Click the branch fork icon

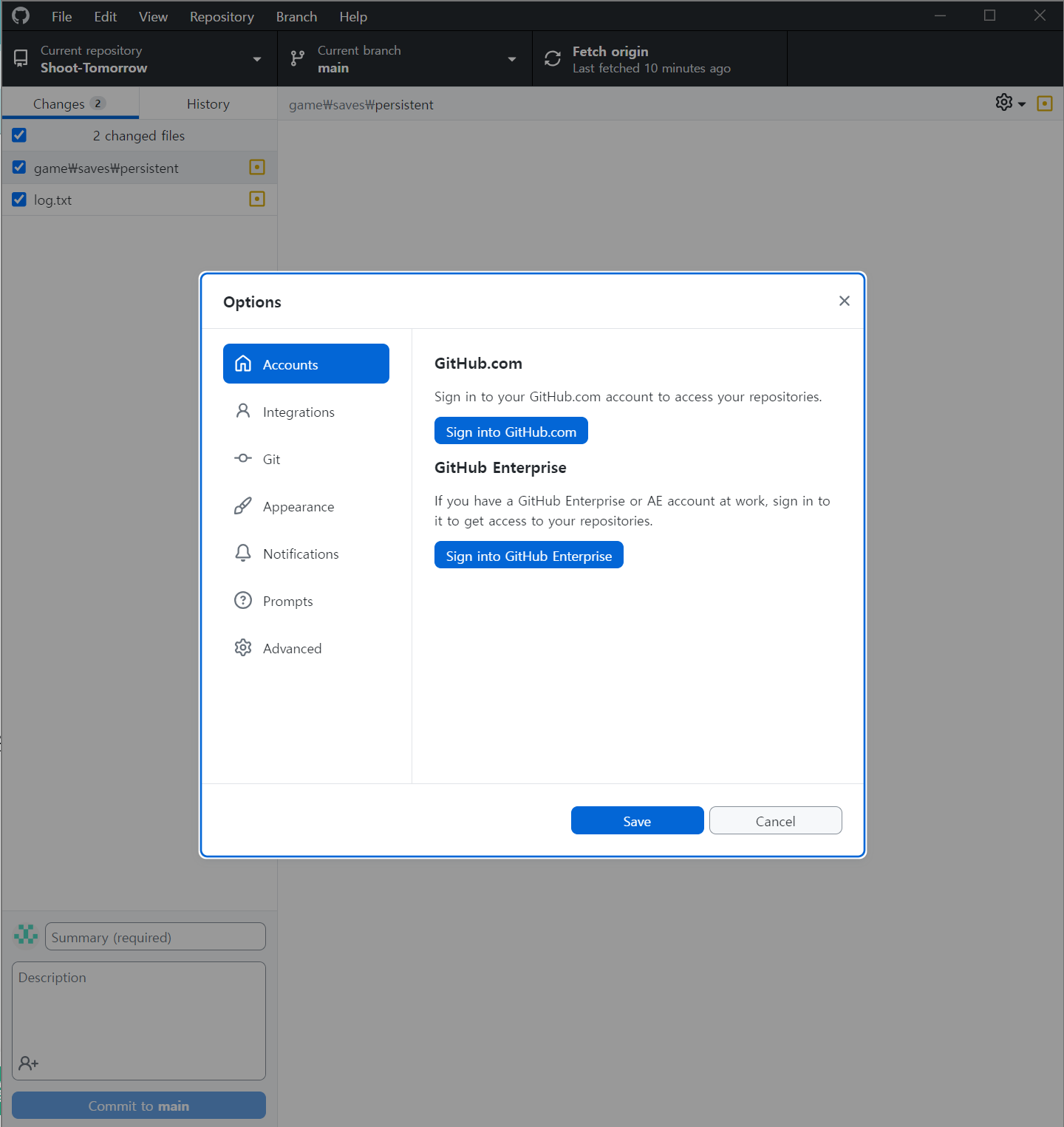coord(298,58)
